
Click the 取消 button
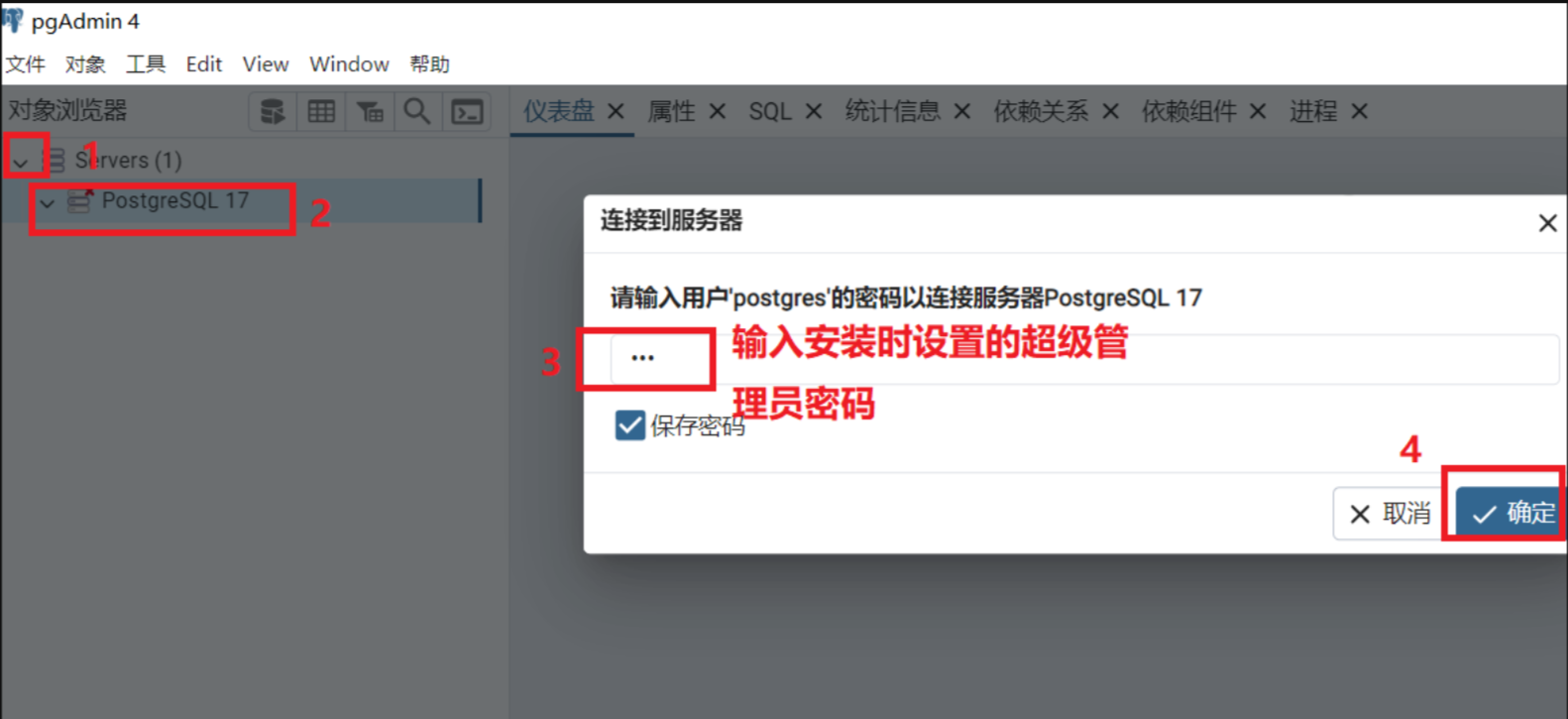[x=1389, y=513]
